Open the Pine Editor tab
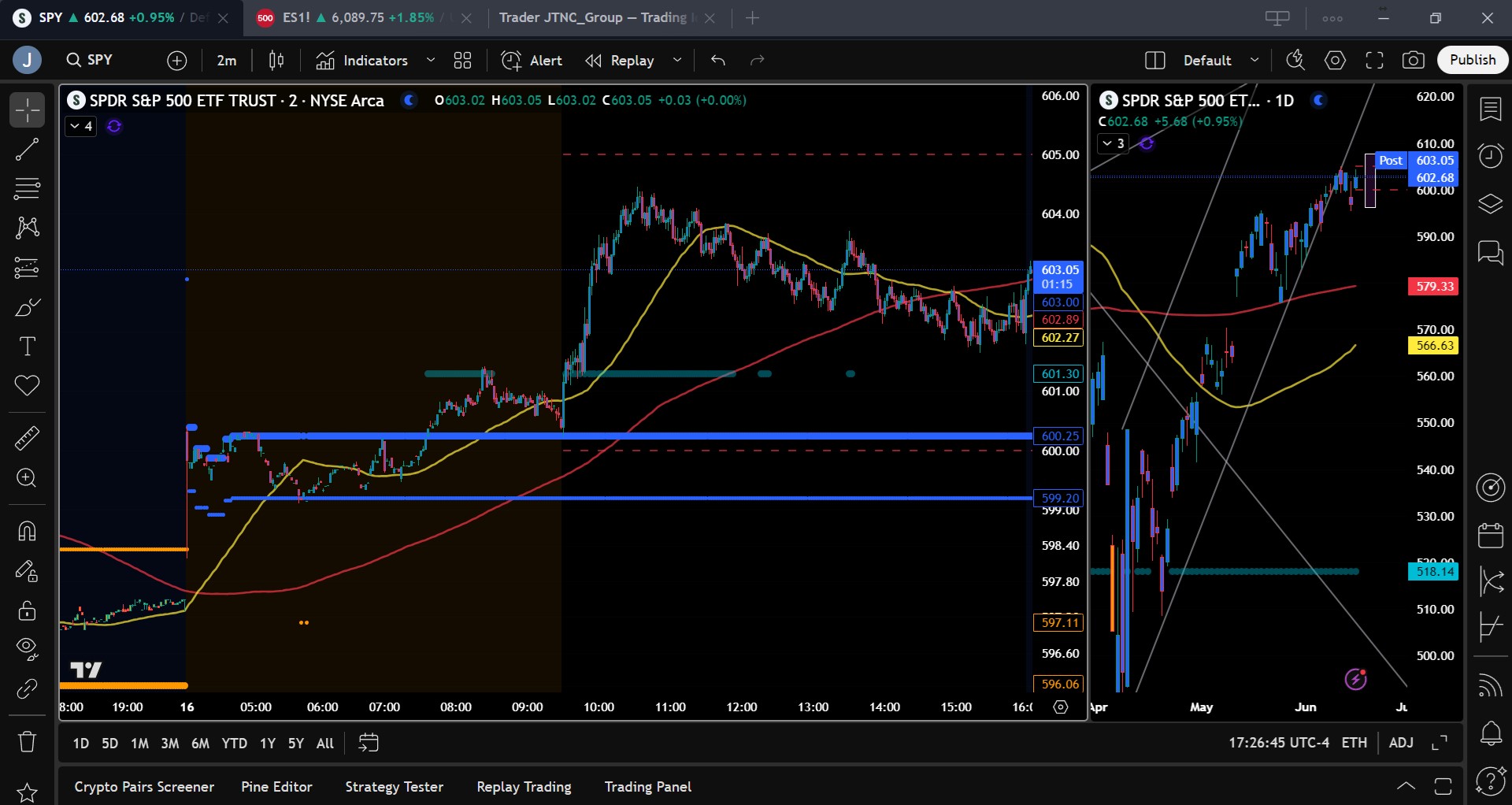Screen dimensions: 1512x805 tap(276, 787)
